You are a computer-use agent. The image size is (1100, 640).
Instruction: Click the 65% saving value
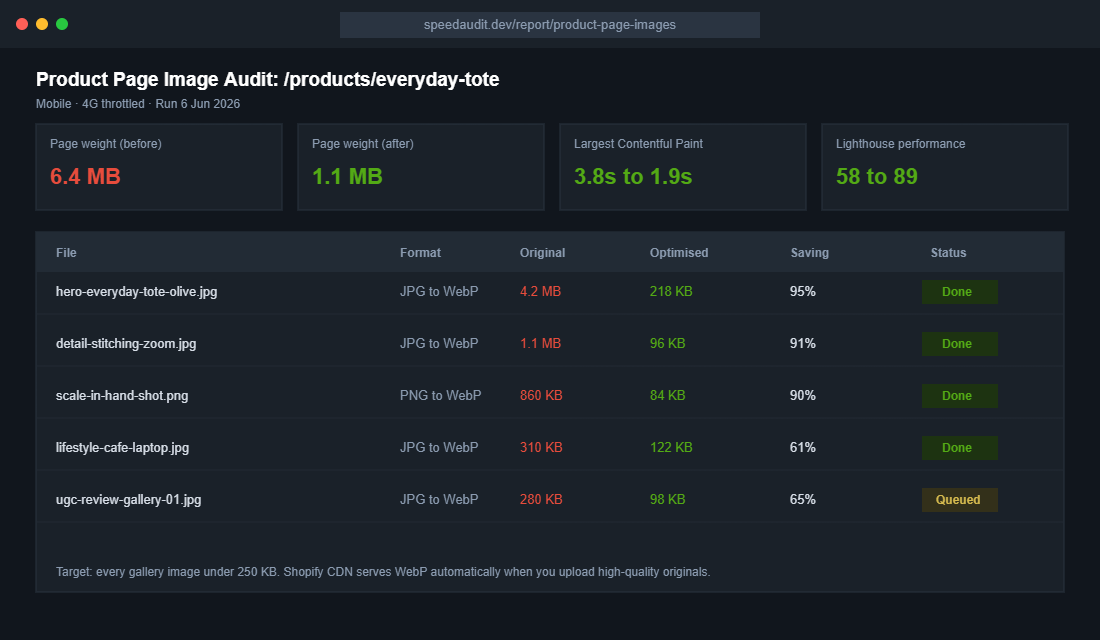pyautogui.click(x=803, y=500)
